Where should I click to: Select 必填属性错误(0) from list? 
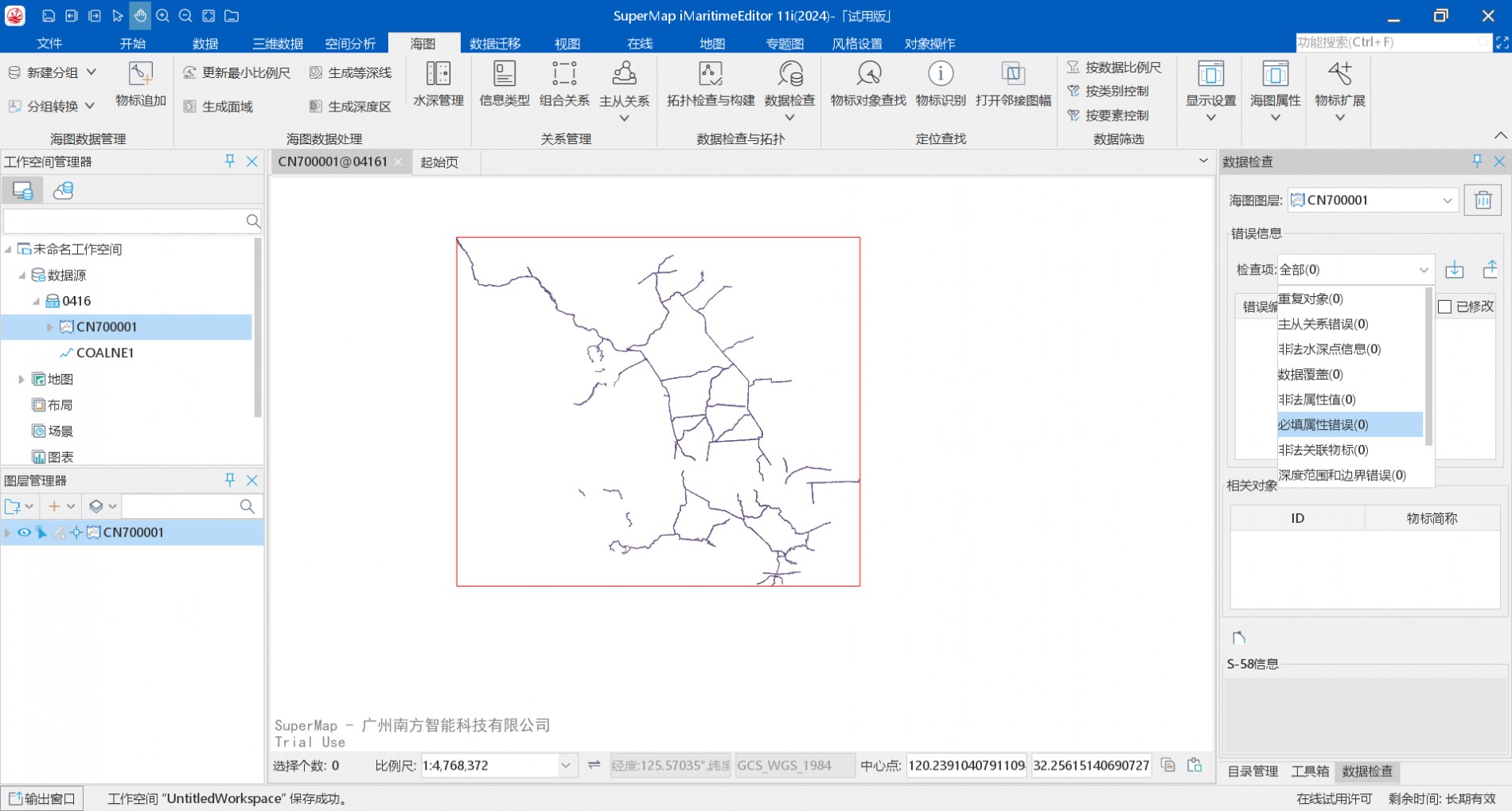pyautogui.click(x=1350, y=424)
